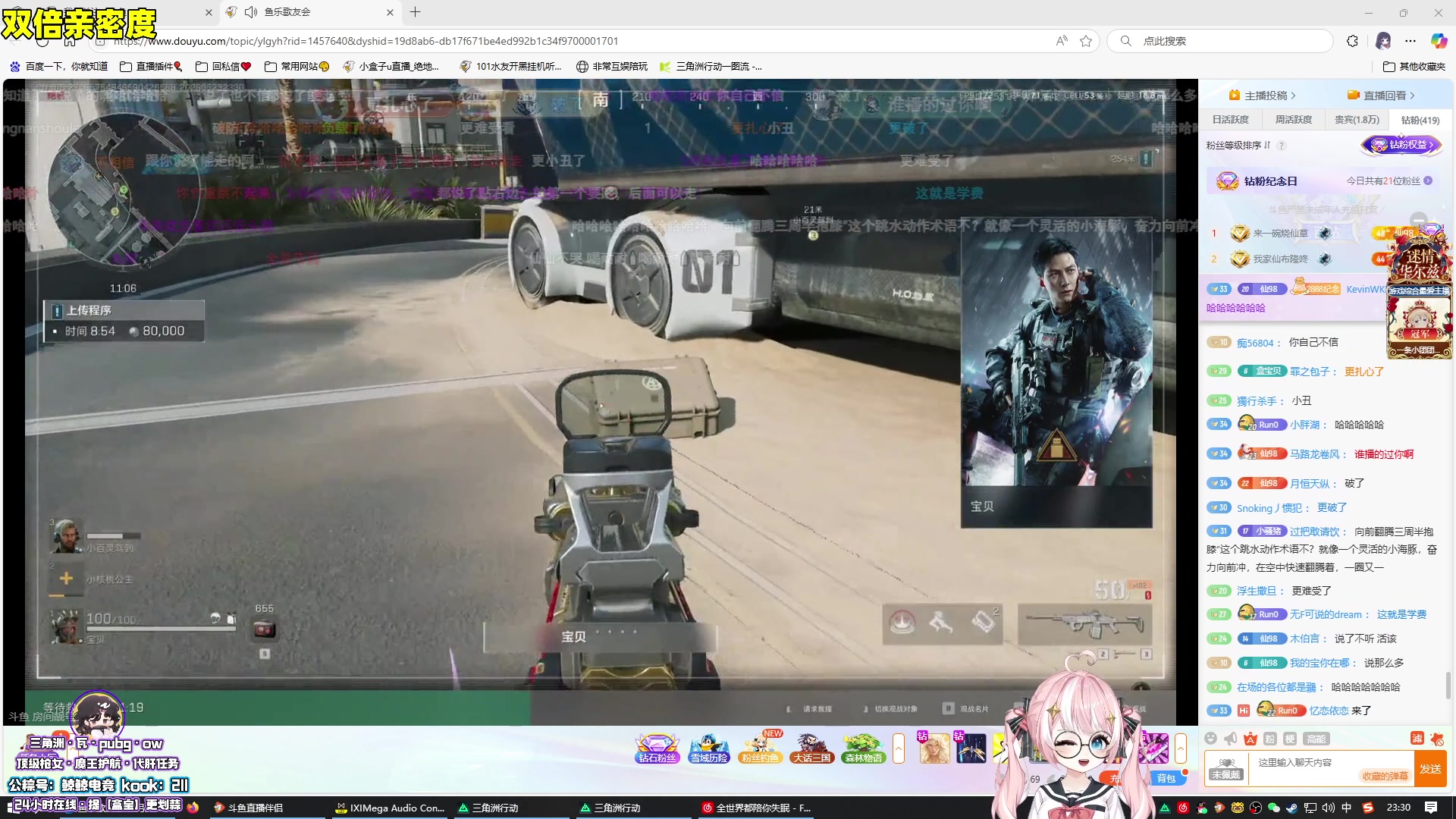Open 其他收藏夹 folder
The height and width of the screenshot is (819, 1456).
[1414, 67]
